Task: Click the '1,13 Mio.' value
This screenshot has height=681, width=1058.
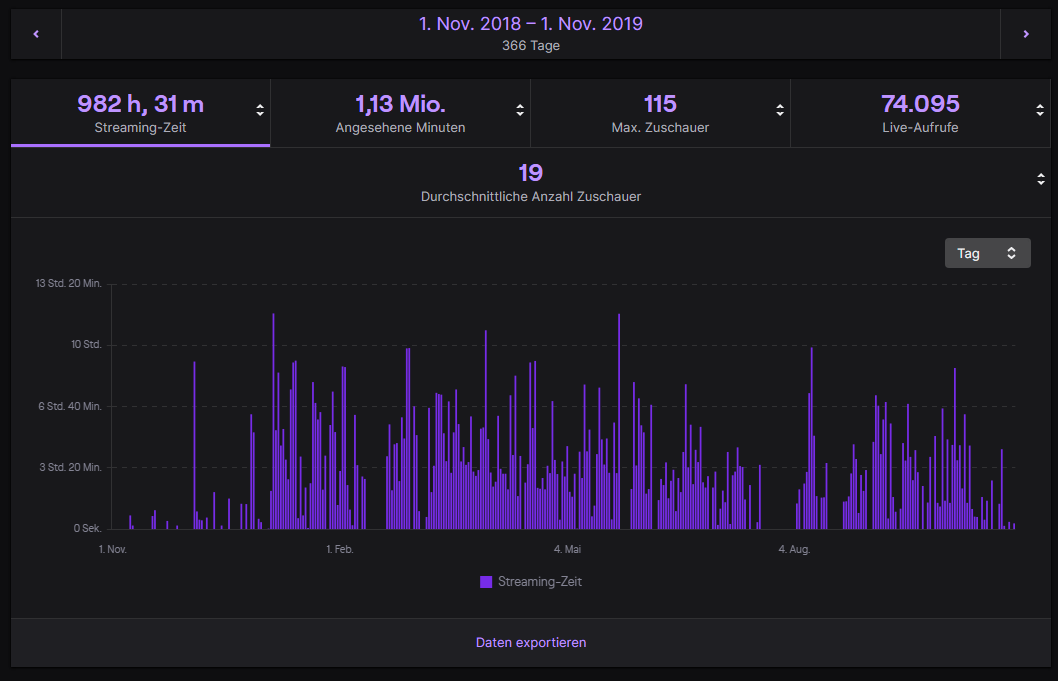Action: click(x=401, y=104)
